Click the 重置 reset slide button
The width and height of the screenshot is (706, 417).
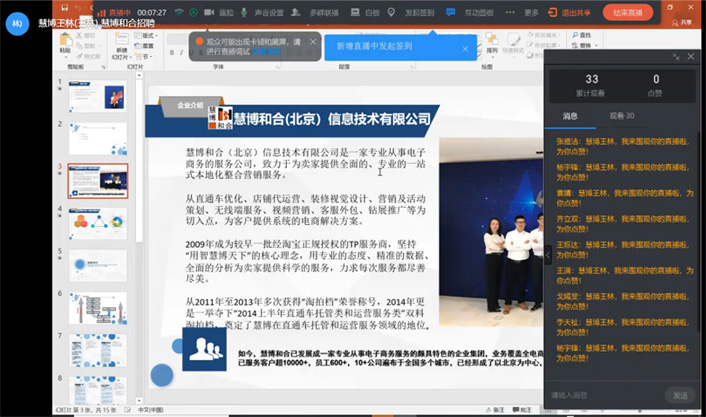coord(144,46)
